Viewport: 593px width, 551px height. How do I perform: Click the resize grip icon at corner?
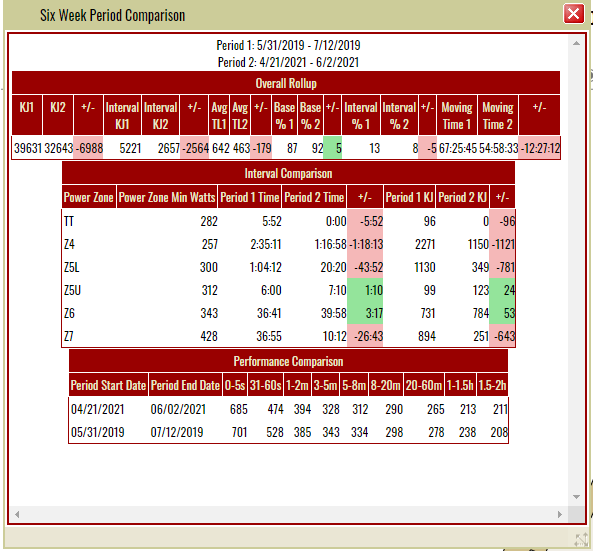click(581, 540)
